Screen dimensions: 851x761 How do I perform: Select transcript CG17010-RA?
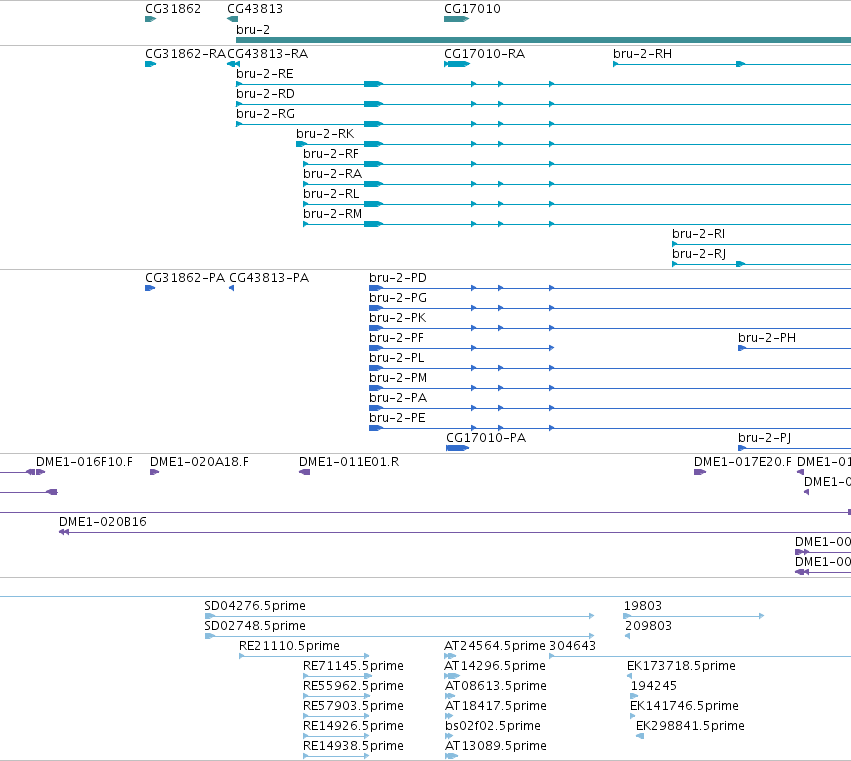(x=485, y=54)
